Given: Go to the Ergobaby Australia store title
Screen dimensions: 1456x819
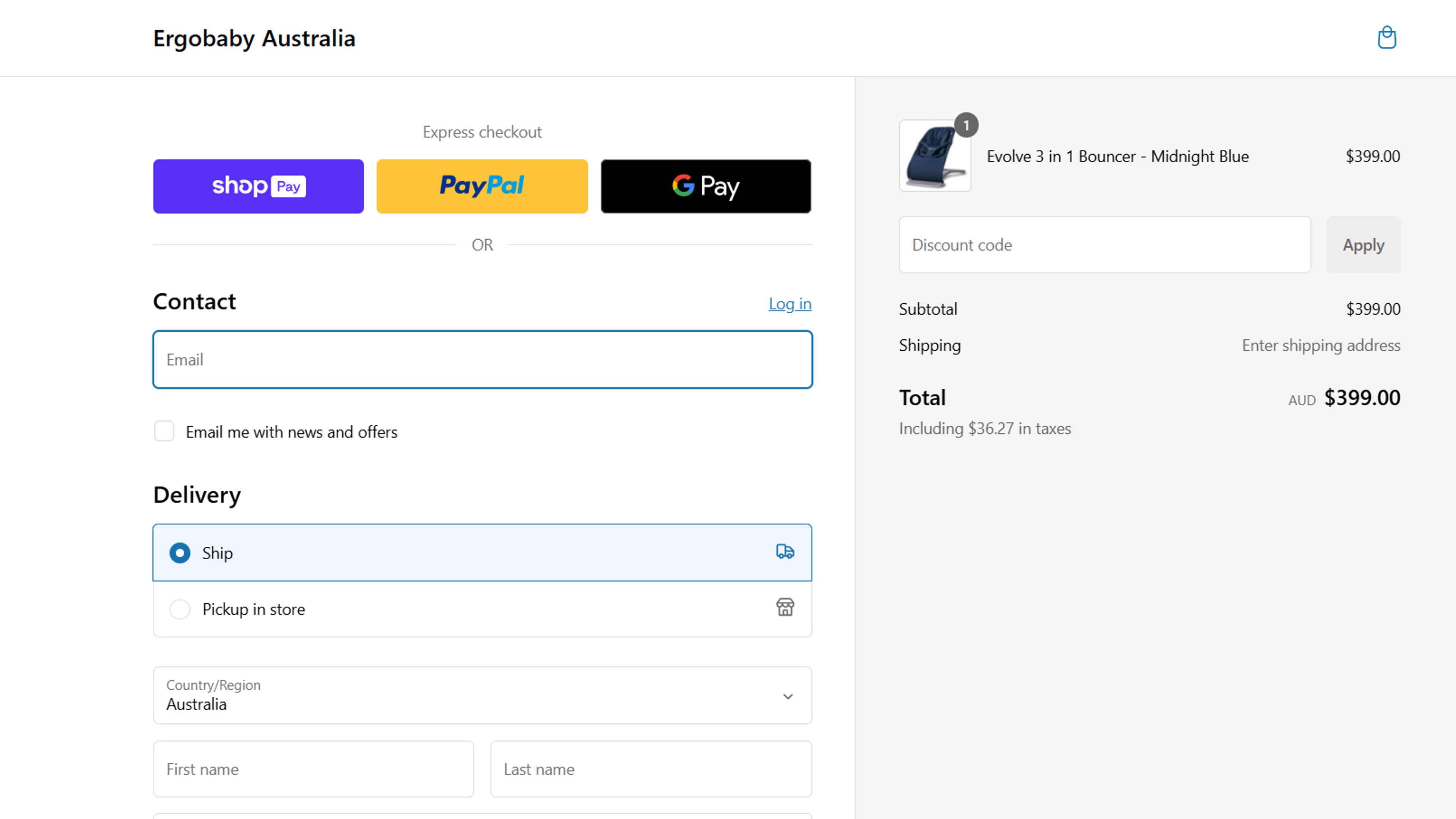Looking at the screenshot, I should pos(254,38).
